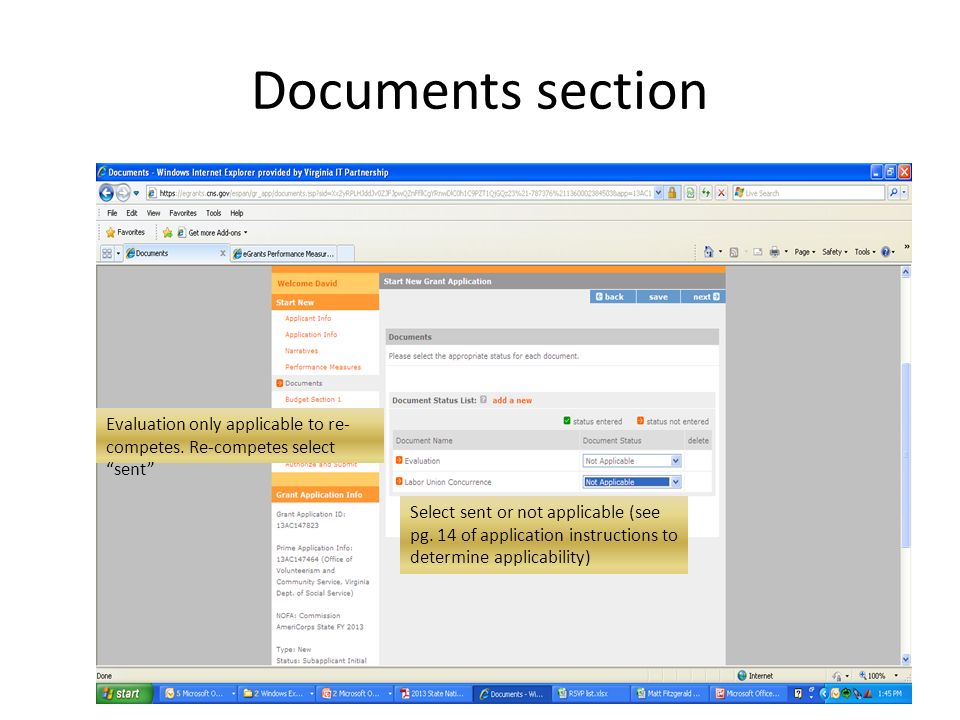Click the back button on grant application
Viewport: 960px width, 720px height.
click(612, 297)
